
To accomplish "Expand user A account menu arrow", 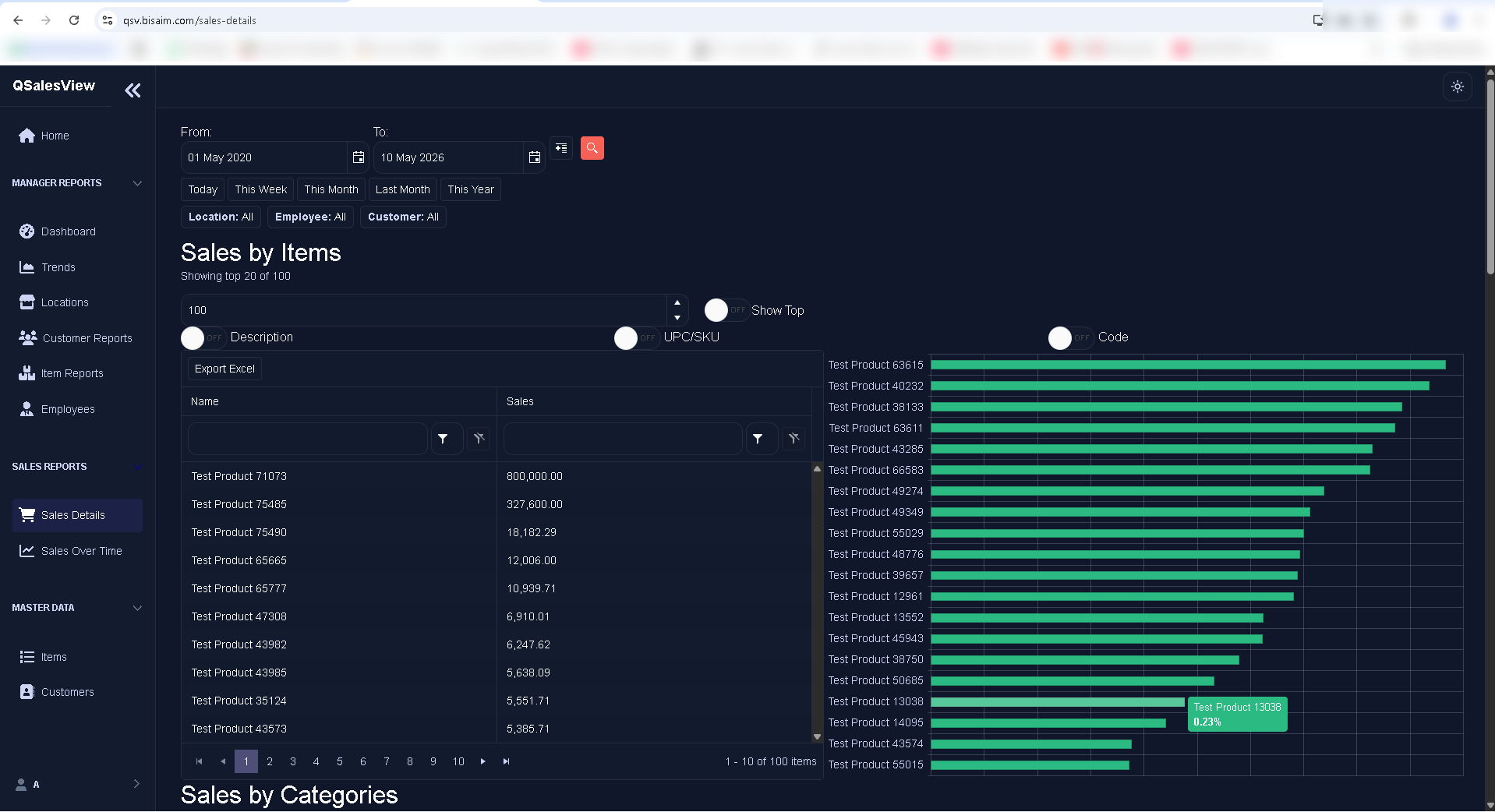I will [x=136, y=784].
